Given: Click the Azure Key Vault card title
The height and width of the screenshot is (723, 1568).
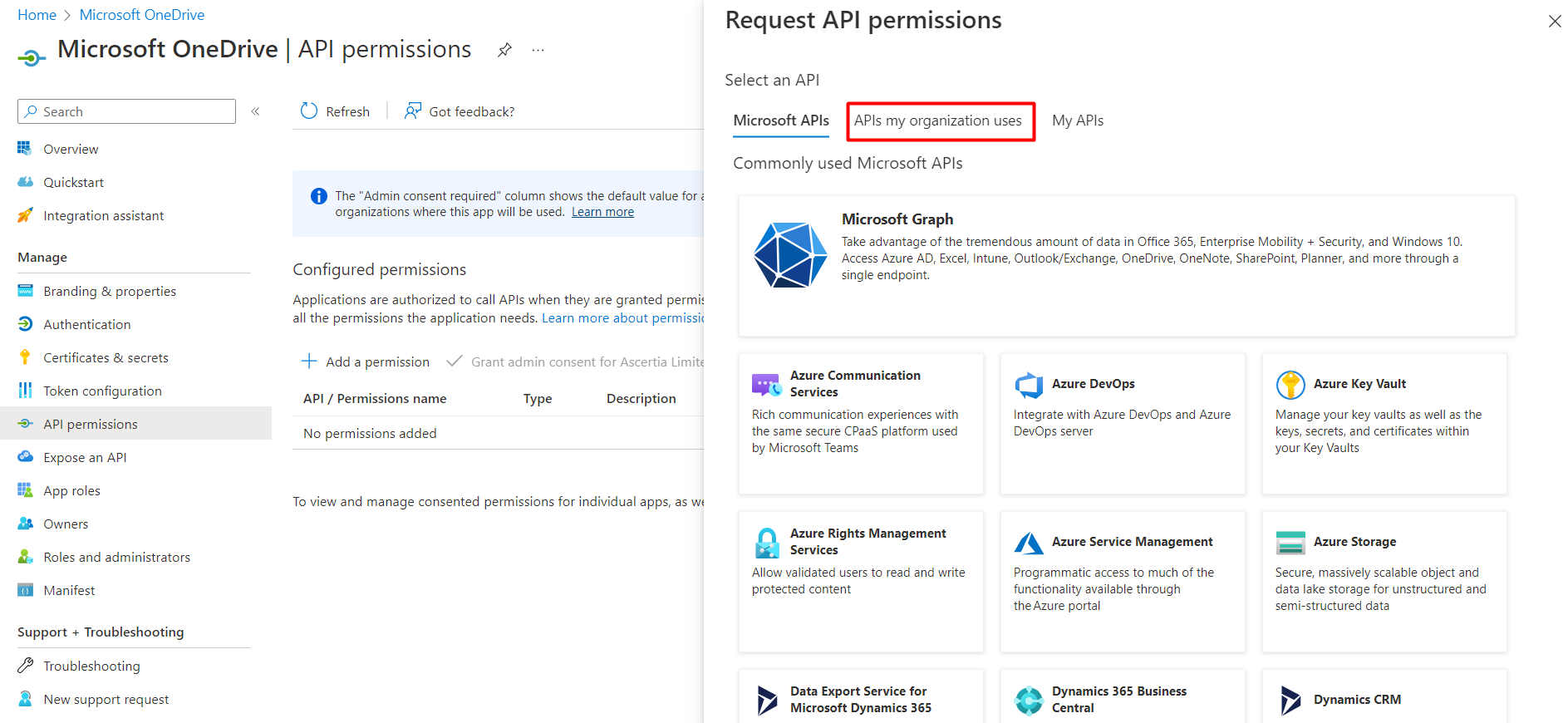Looking at the screenshot, I should pyautogui.click(x=1359, y=384).
